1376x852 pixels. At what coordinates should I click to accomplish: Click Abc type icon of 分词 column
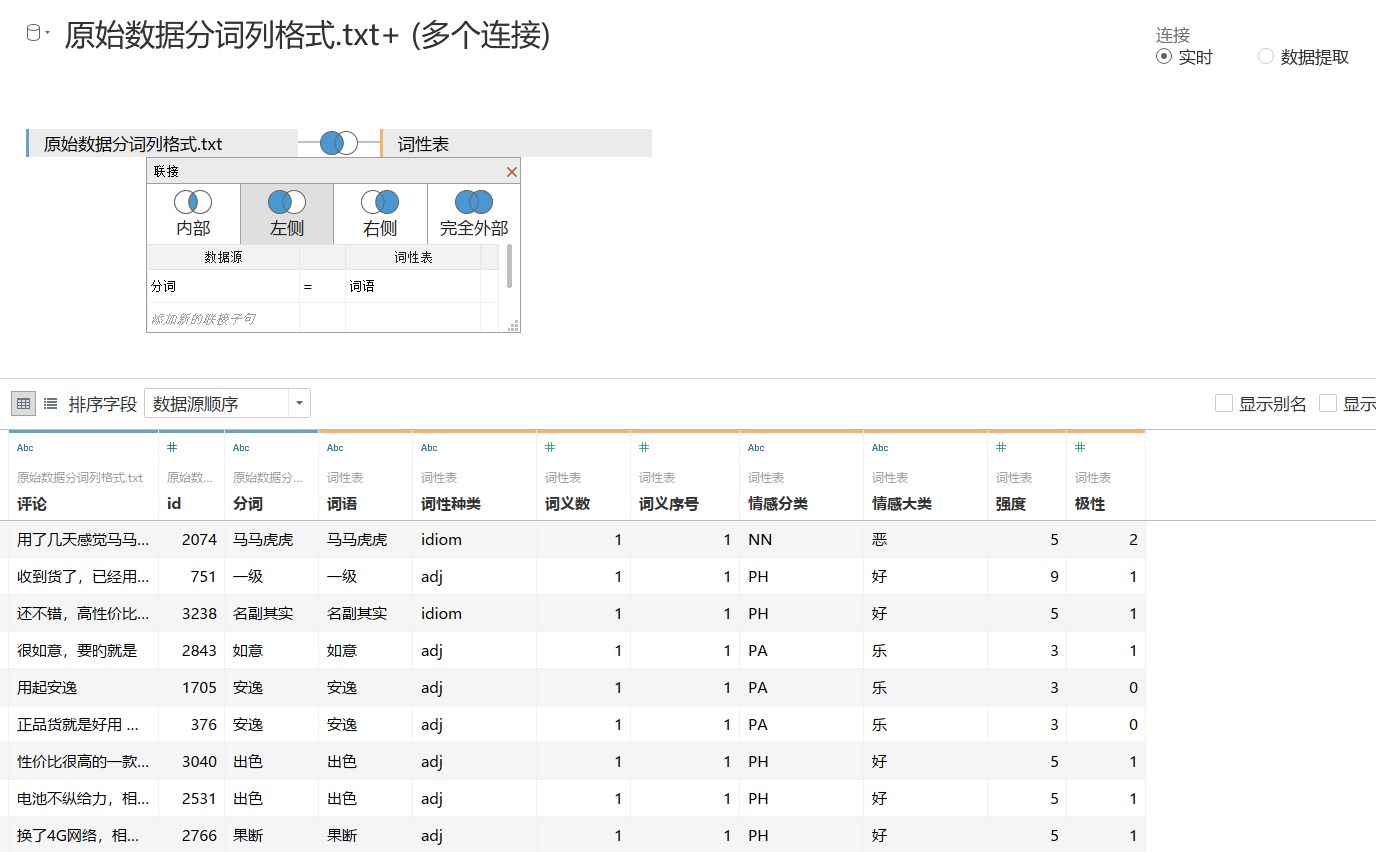click(x=241, y=448)
